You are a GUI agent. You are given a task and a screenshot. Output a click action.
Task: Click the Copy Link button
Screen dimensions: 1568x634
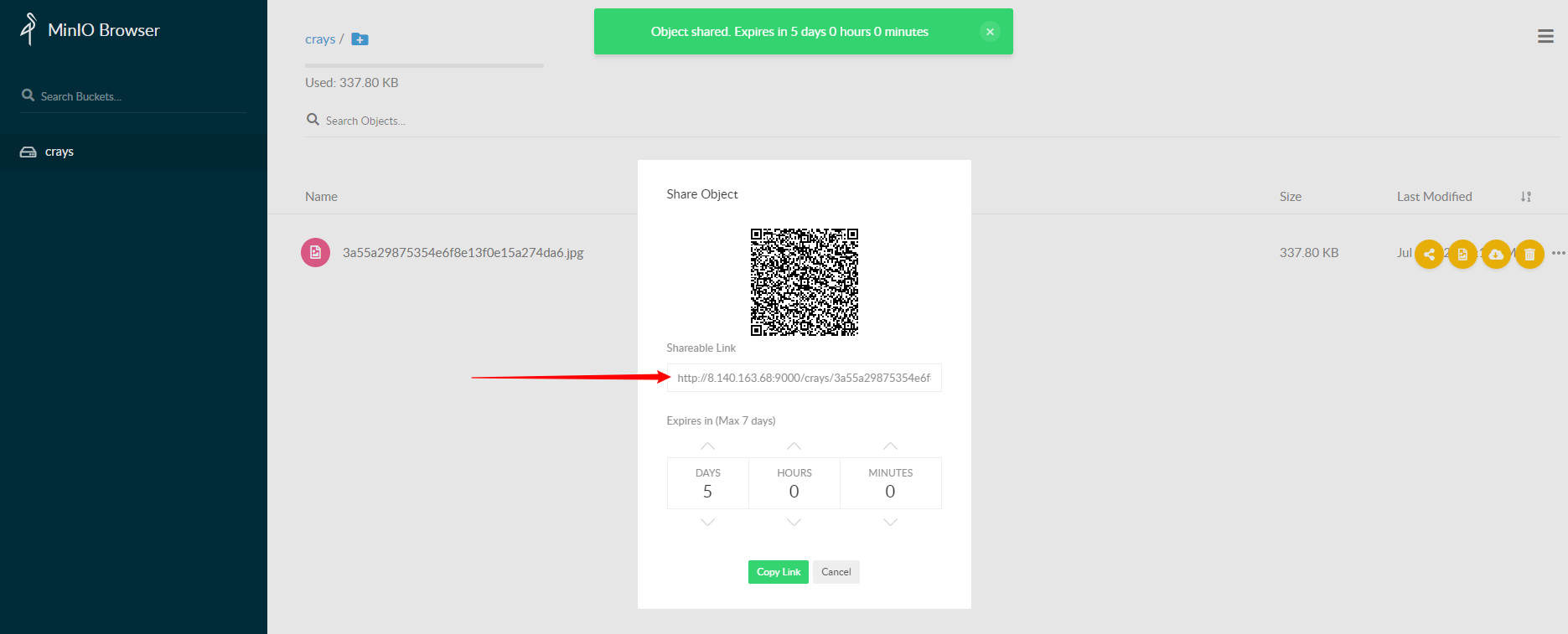point(779,572)
